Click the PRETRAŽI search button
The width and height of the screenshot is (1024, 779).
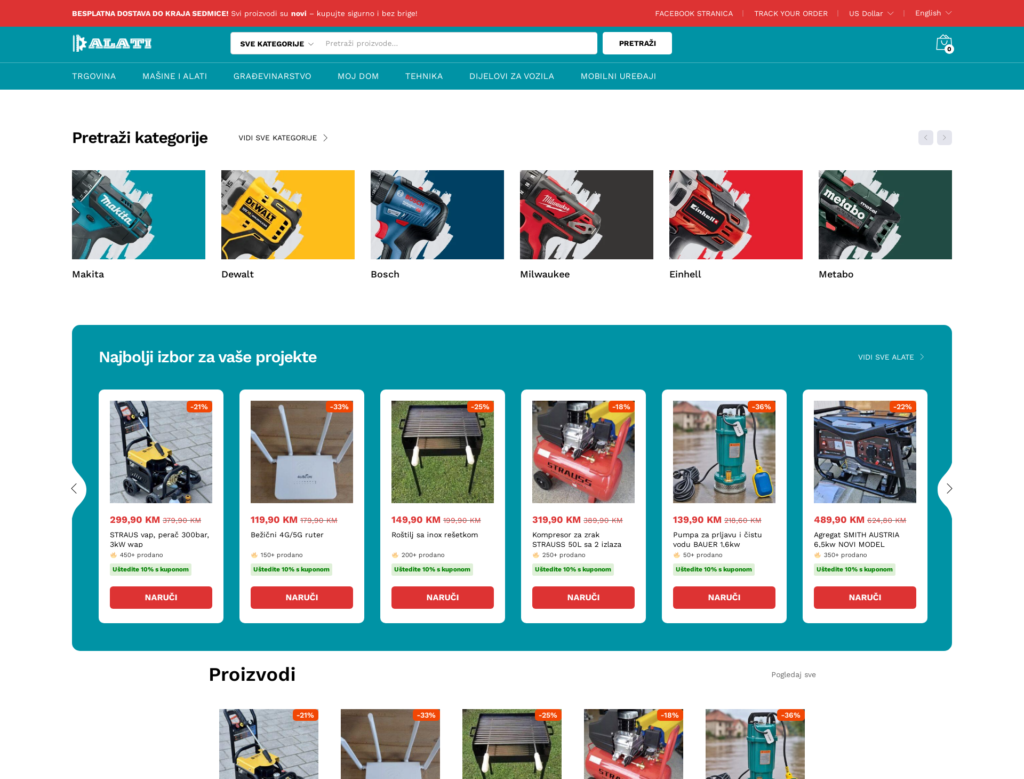[637, 44]
